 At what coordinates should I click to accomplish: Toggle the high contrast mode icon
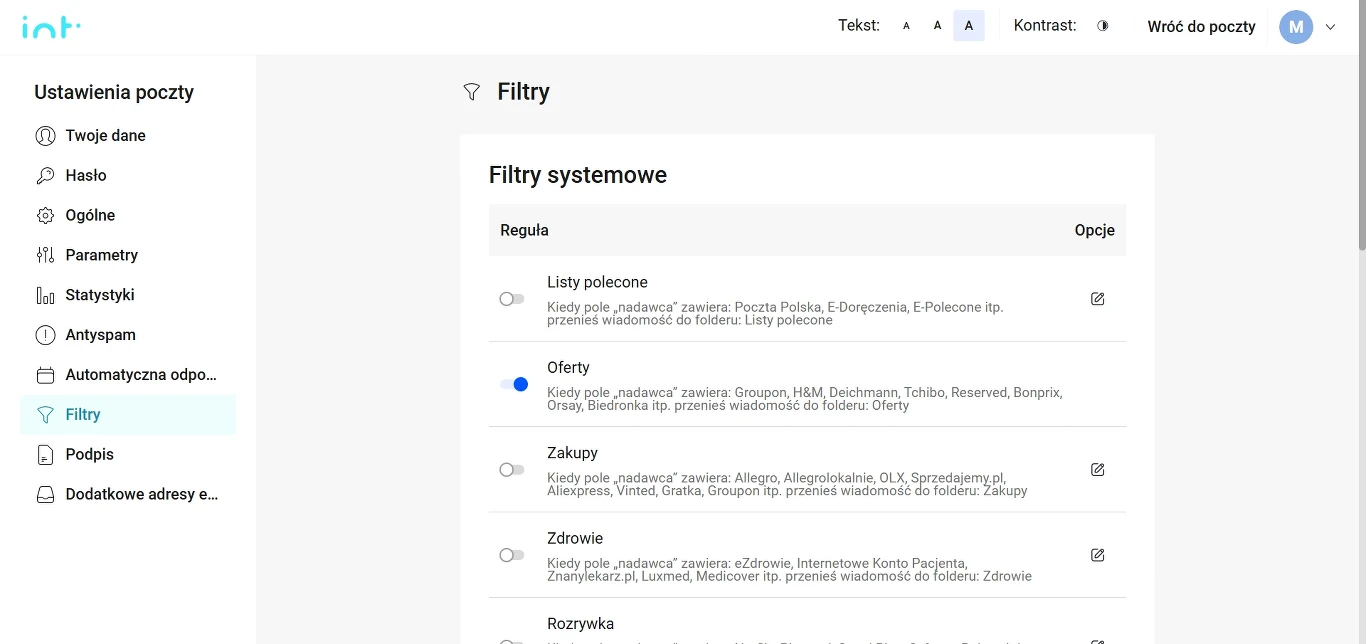(1103, 26)
